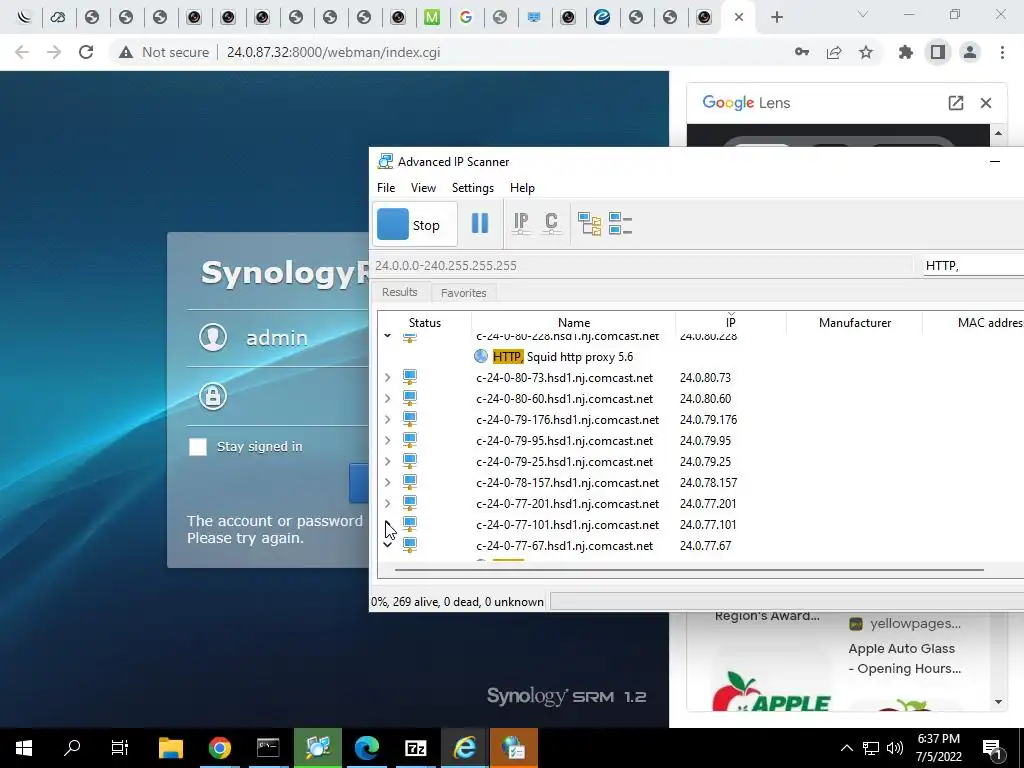Open File Explorer from the taskbar
The height and width of the screenshot is (768, 1024).
point(170,748)
